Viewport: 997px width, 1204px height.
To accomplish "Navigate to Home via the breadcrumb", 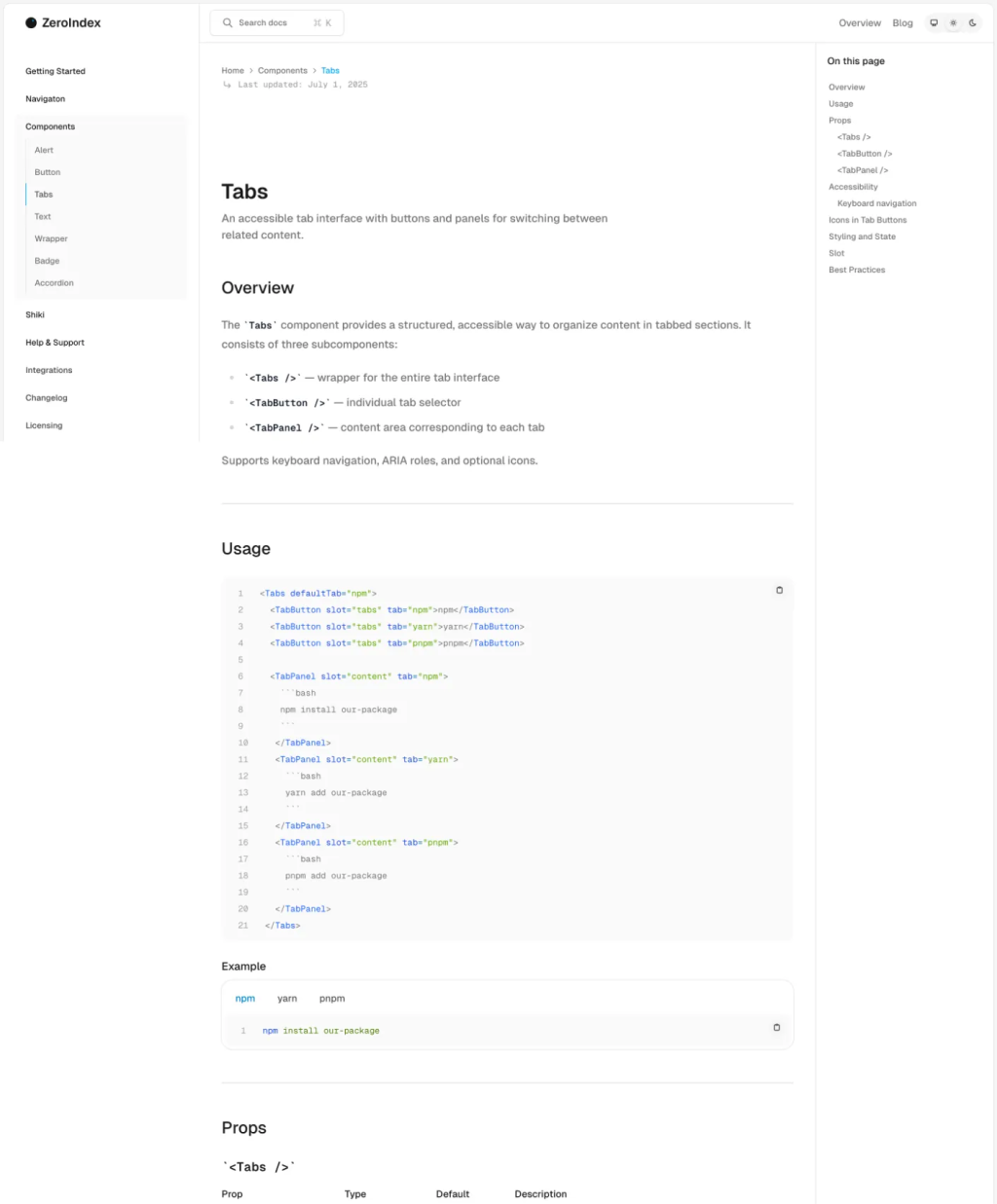I will click(x=233, y=70).
